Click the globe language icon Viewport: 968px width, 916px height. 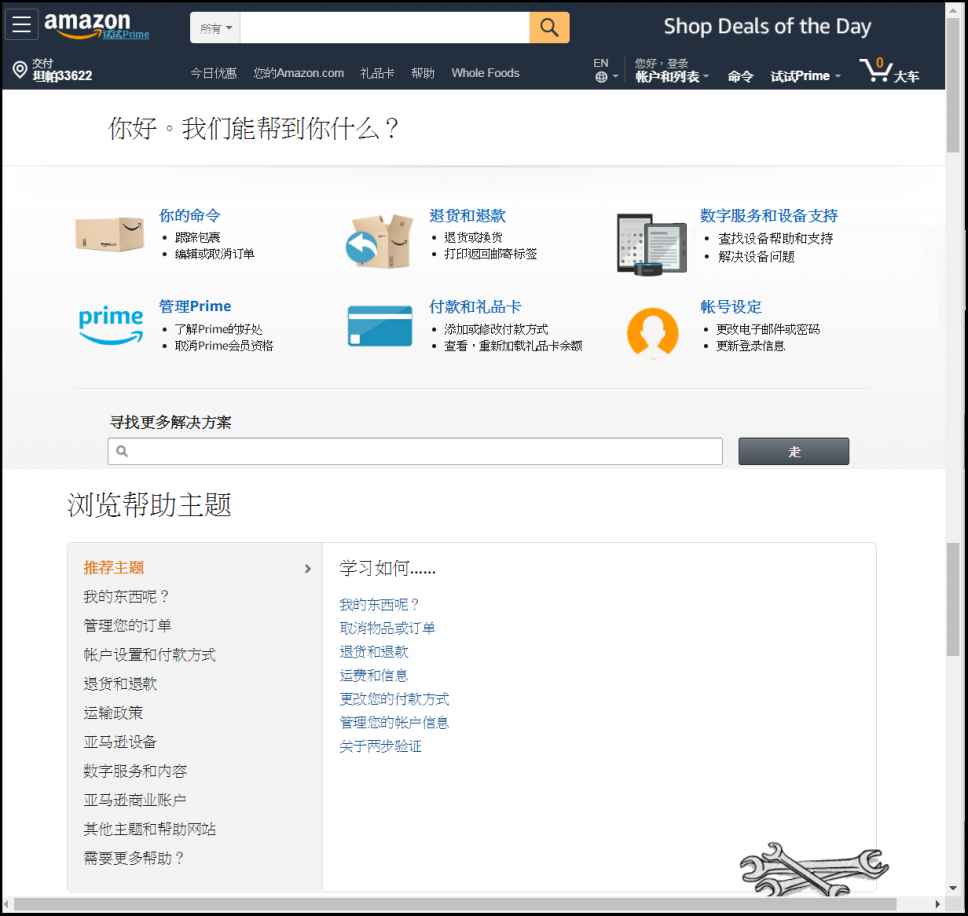pyautogui.click(x=601, y=77)
